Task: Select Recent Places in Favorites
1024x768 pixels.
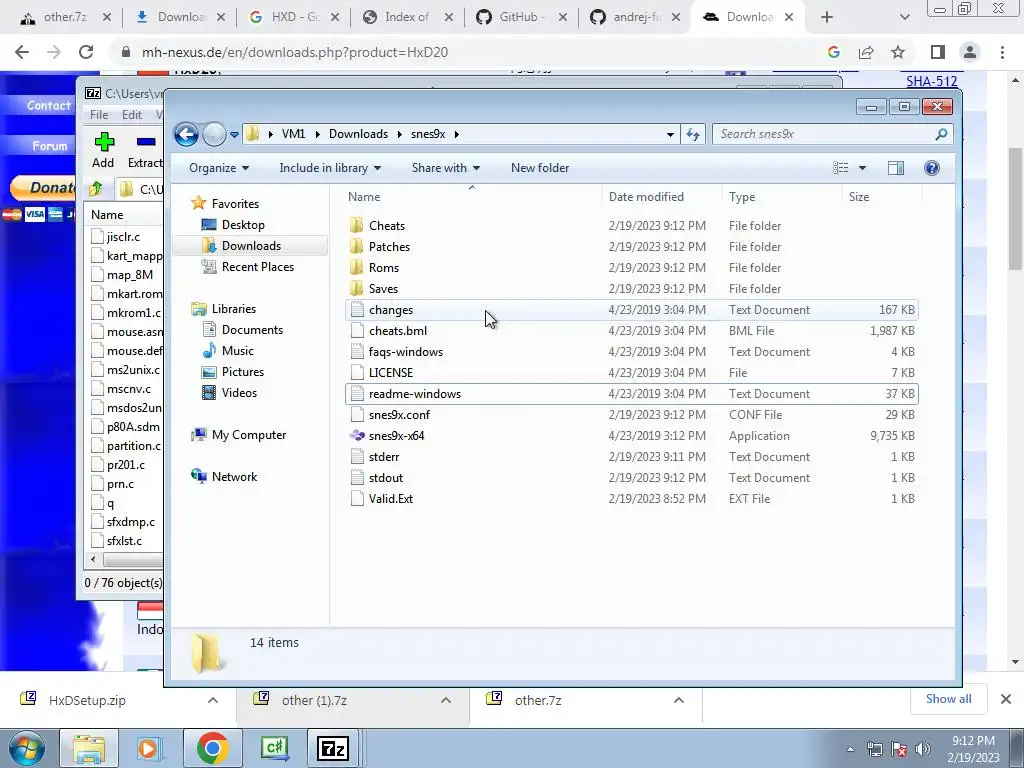Action: [257, 266]
